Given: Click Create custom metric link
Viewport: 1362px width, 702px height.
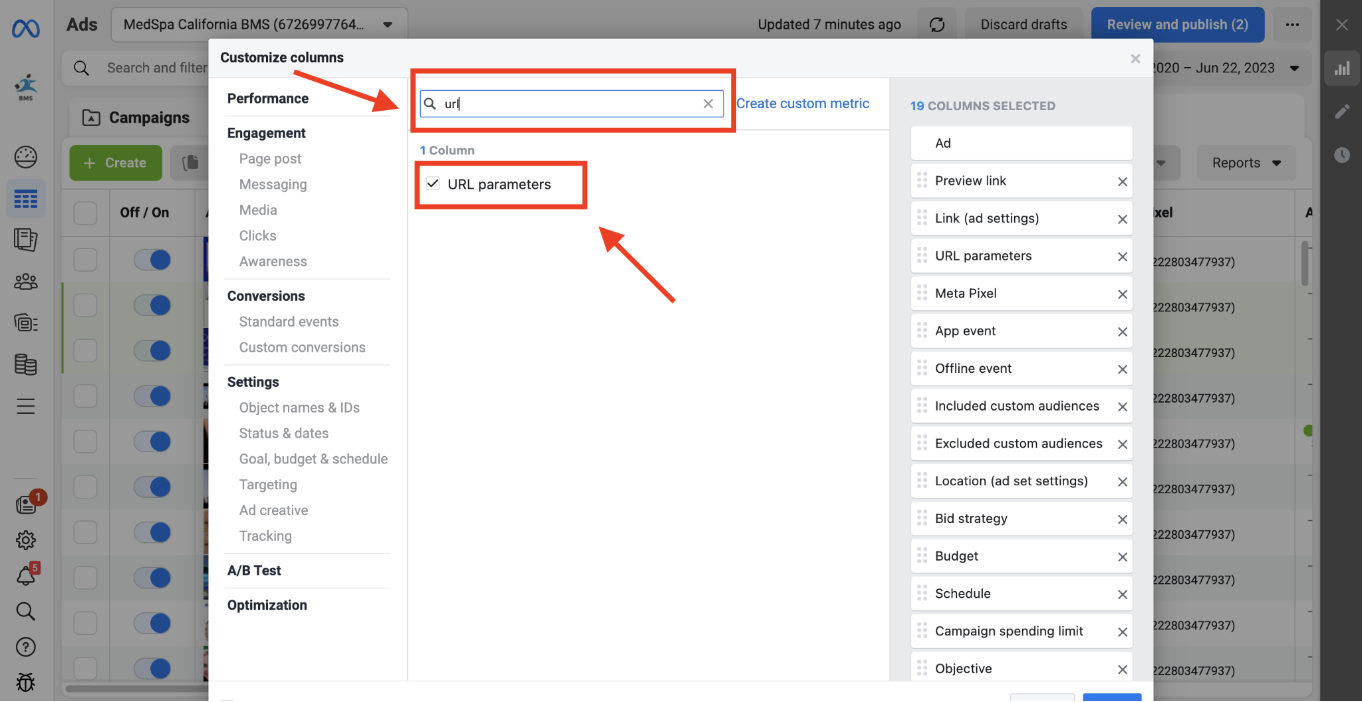Looking at the screenshot, I should (803, 103).
